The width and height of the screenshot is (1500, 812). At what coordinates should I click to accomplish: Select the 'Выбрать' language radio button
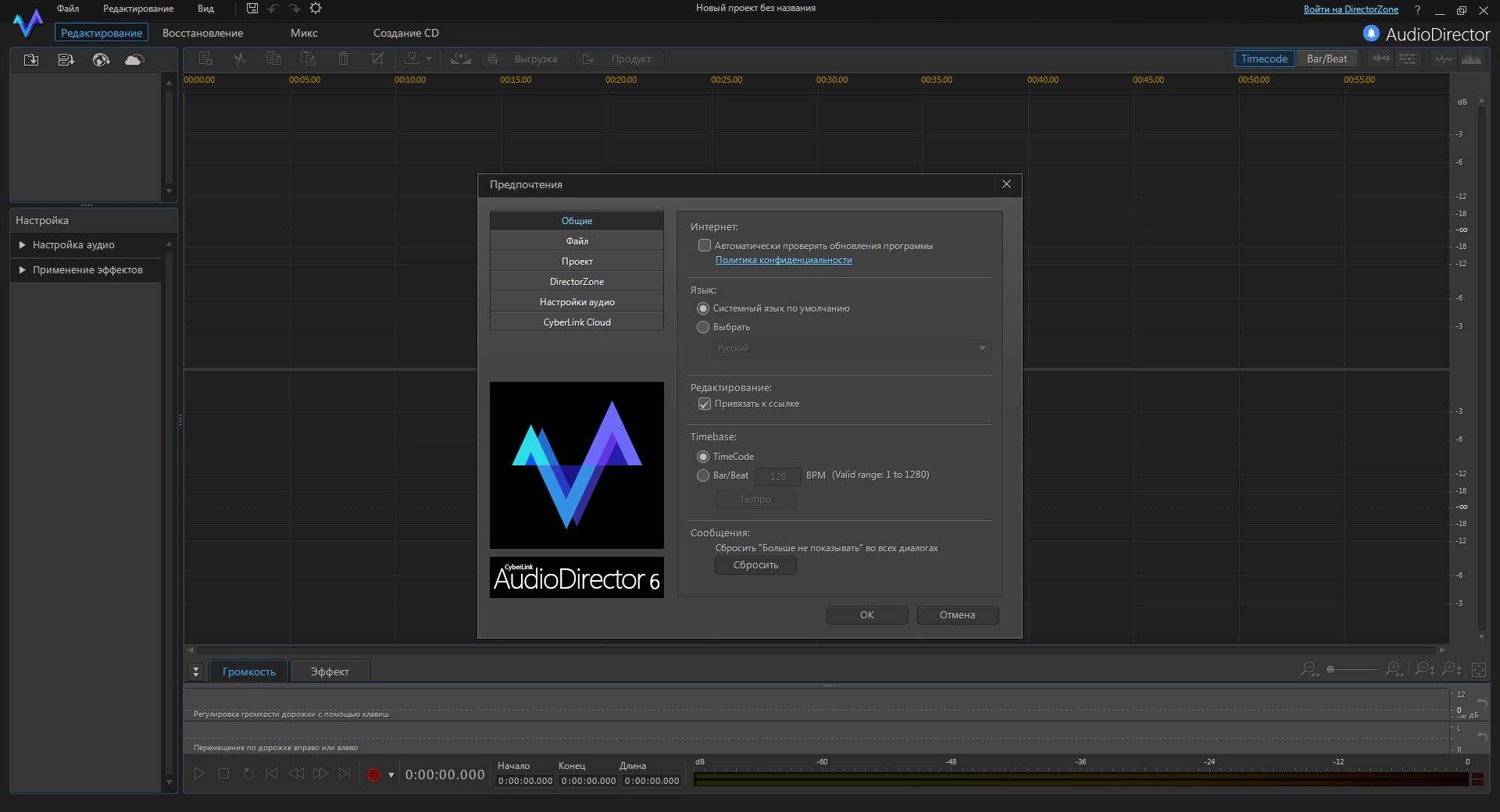[x=703, y=327]
